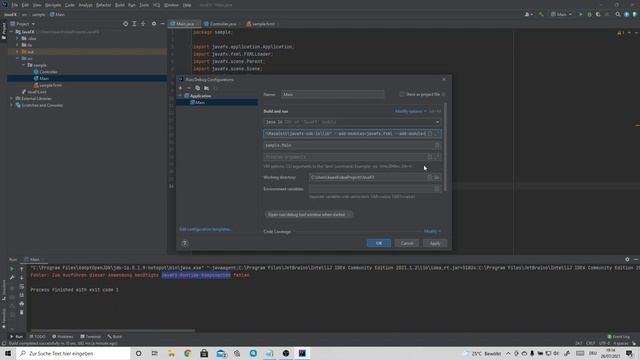Click the Run console horizontal scrollbar

[x=113, y=331]
